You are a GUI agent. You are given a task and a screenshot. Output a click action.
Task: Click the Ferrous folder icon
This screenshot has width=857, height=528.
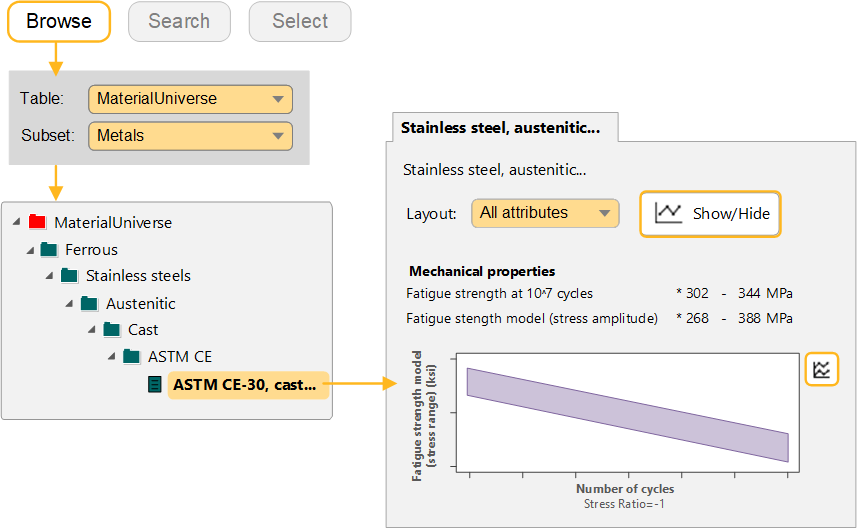coord(49,250)
